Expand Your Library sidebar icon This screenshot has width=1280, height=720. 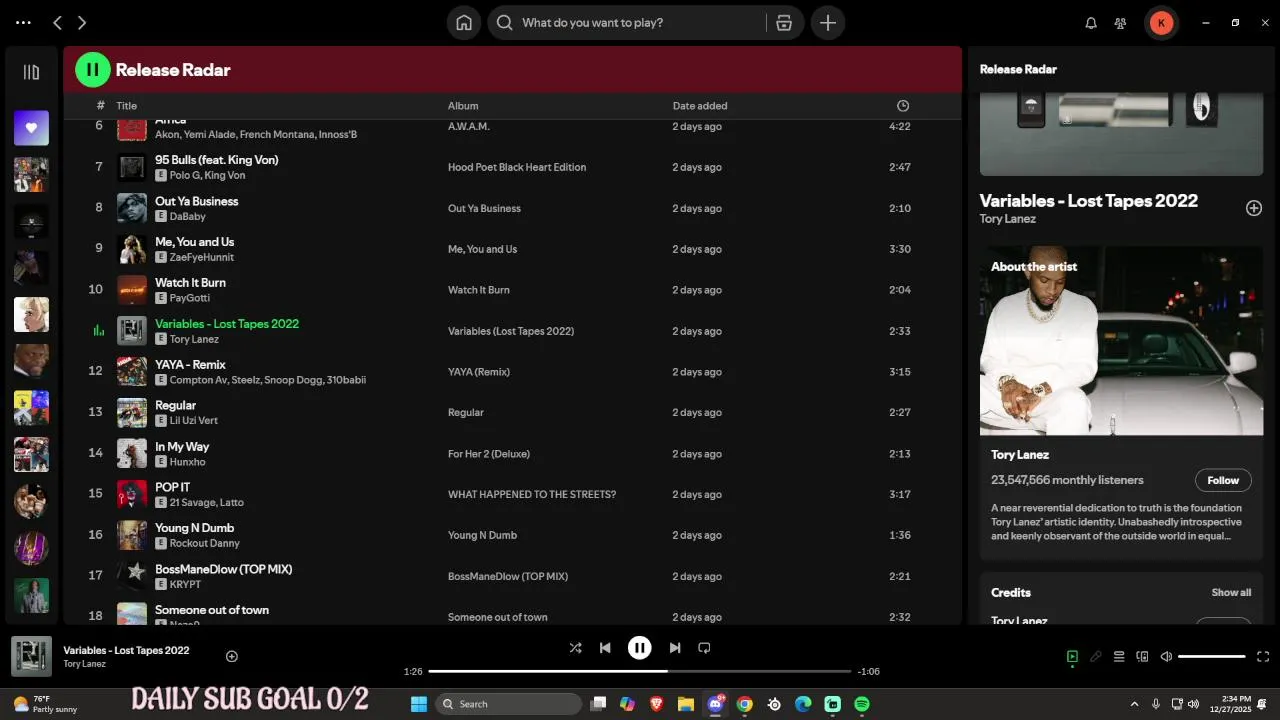pos(31,72)
